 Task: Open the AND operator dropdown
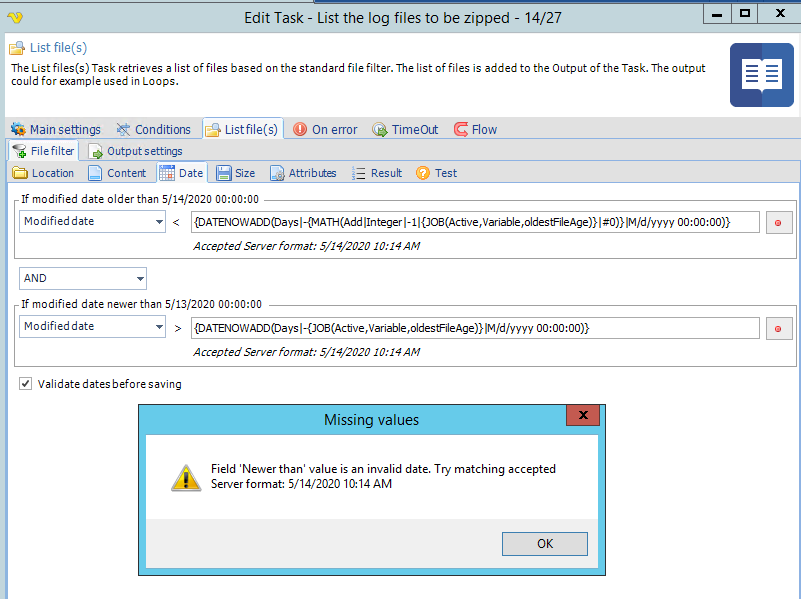(139, 278)
